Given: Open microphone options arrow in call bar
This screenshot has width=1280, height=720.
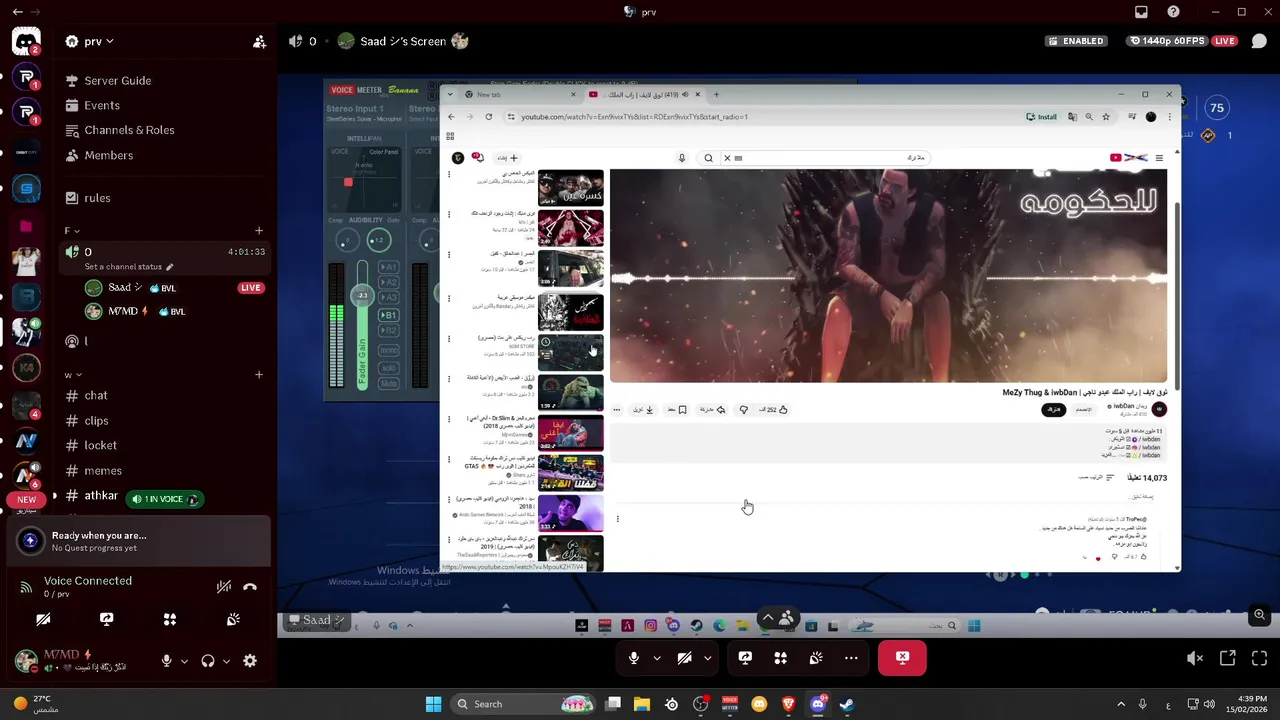Looking at the screenshot, I should pyautogui.click(x=657, y=658).
